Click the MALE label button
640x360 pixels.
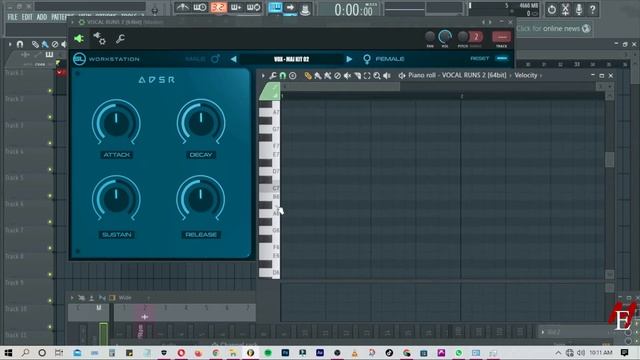[x=195, y=59]
